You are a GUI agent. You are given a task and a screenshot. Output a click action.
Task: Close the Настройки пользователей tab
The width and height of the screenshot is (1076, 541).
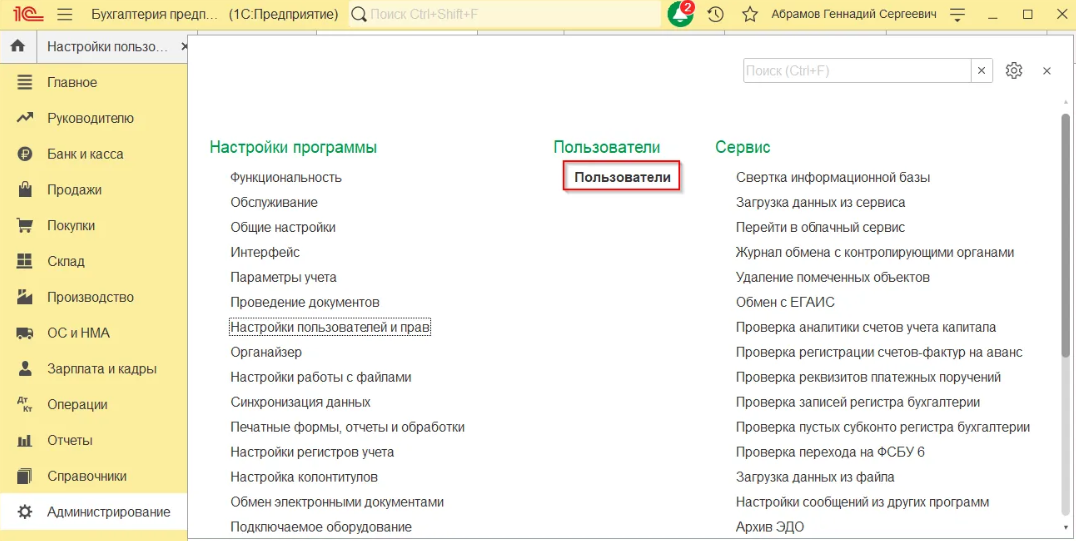pyautogui.click(x=184, y=47)
